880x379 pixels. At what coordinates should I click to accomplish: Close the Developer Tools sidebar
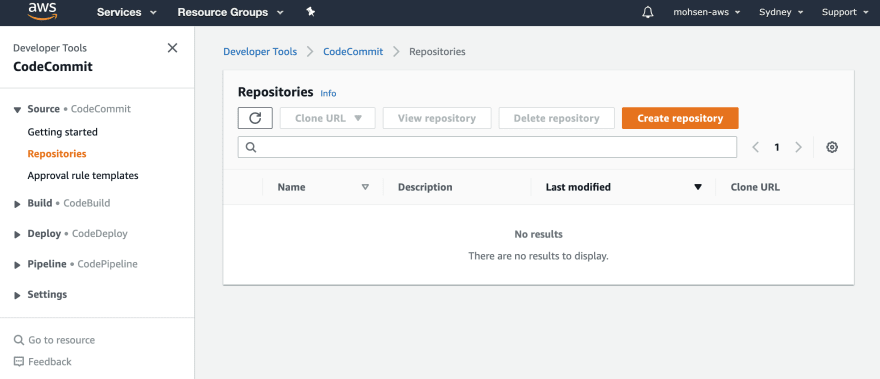[172, 48]
